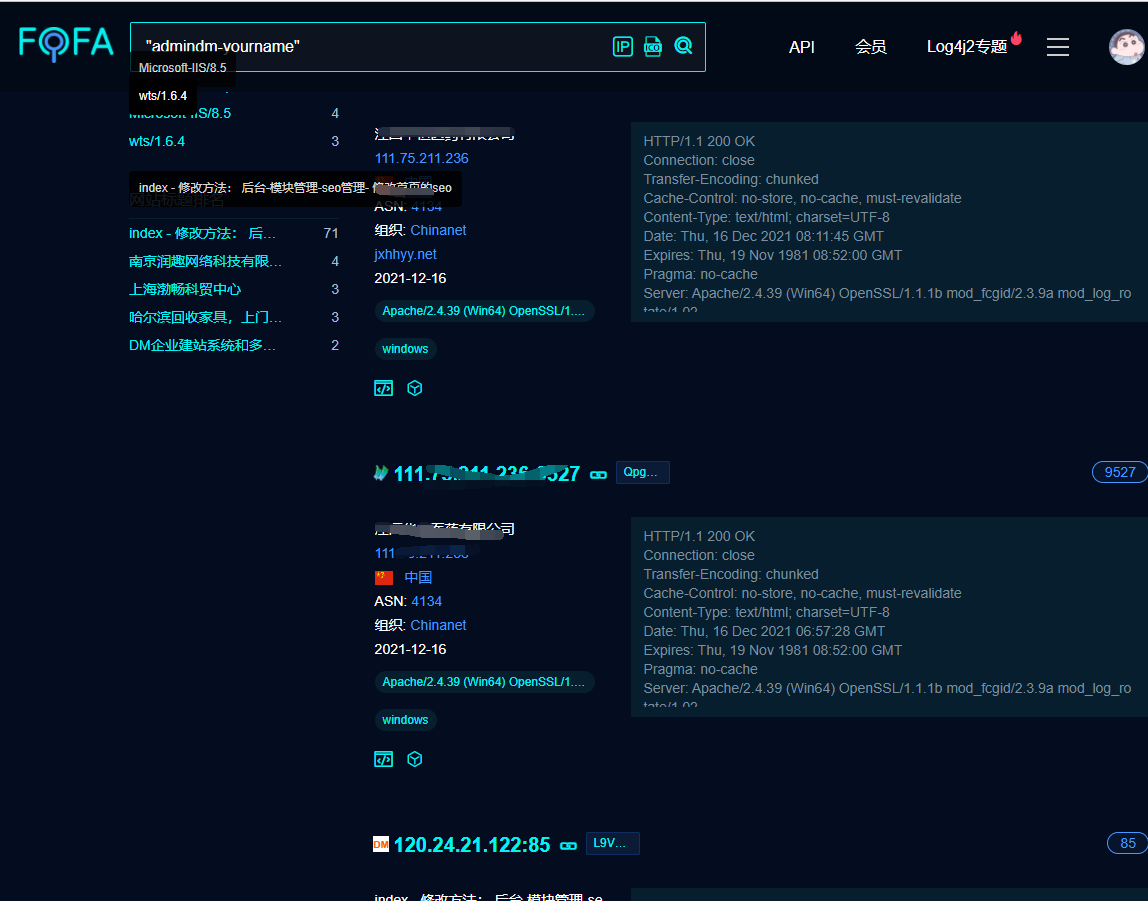Open the API menu

click(x=802, y=47)
